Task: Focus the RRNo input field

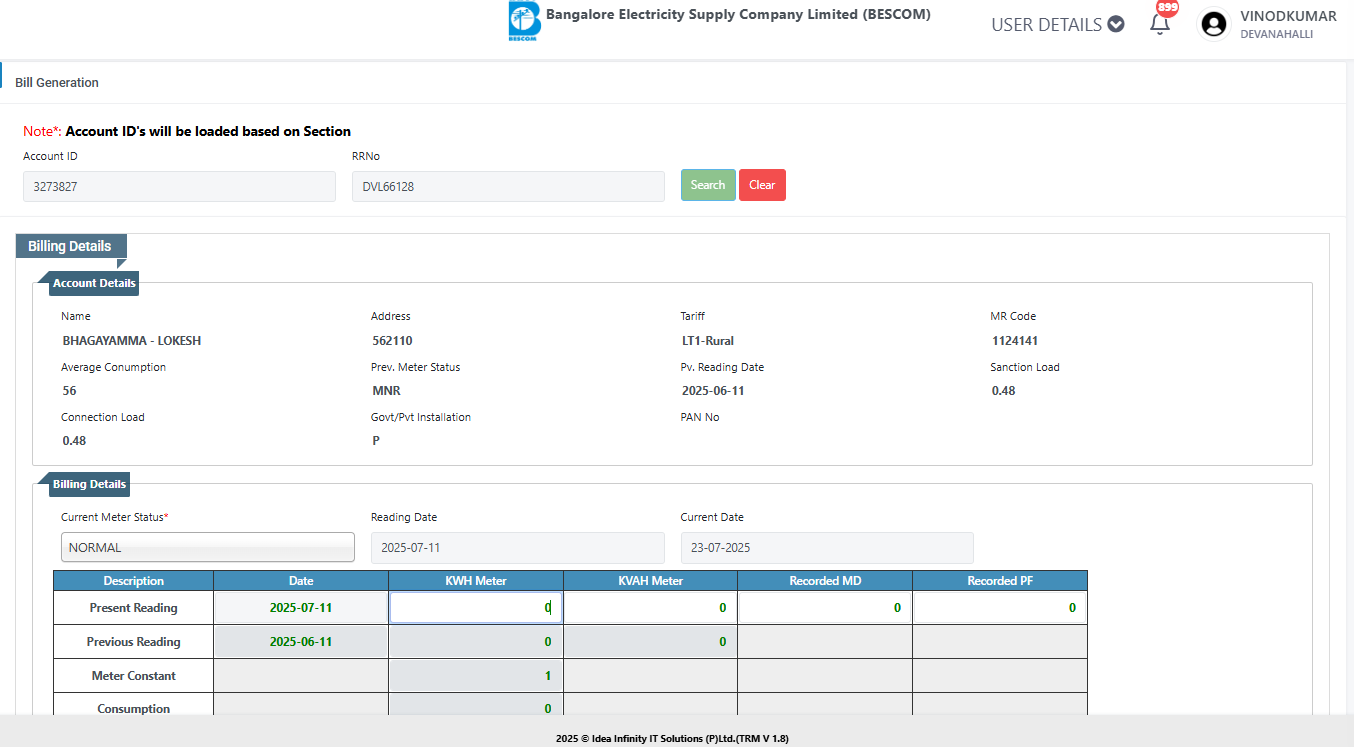Action: [508, 186]
